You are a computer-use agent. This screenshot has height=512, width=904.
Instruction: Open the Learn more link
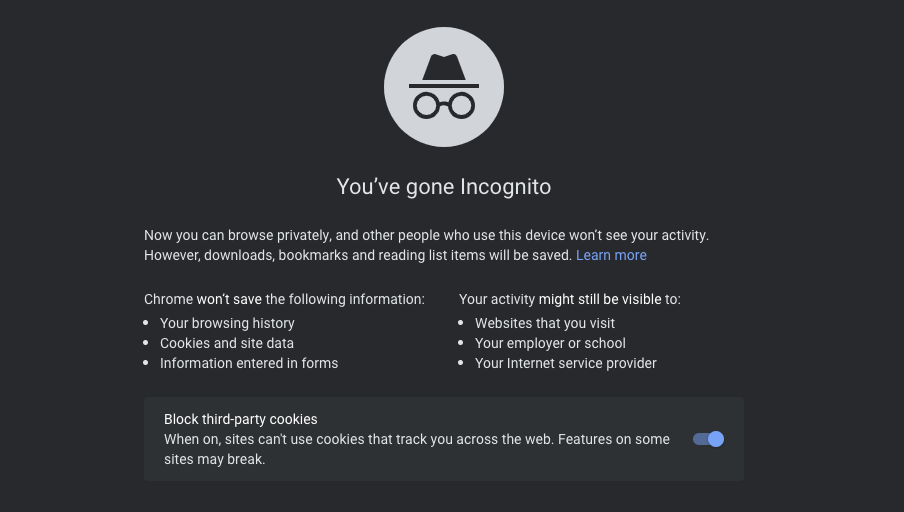click(x=611, y=255)
